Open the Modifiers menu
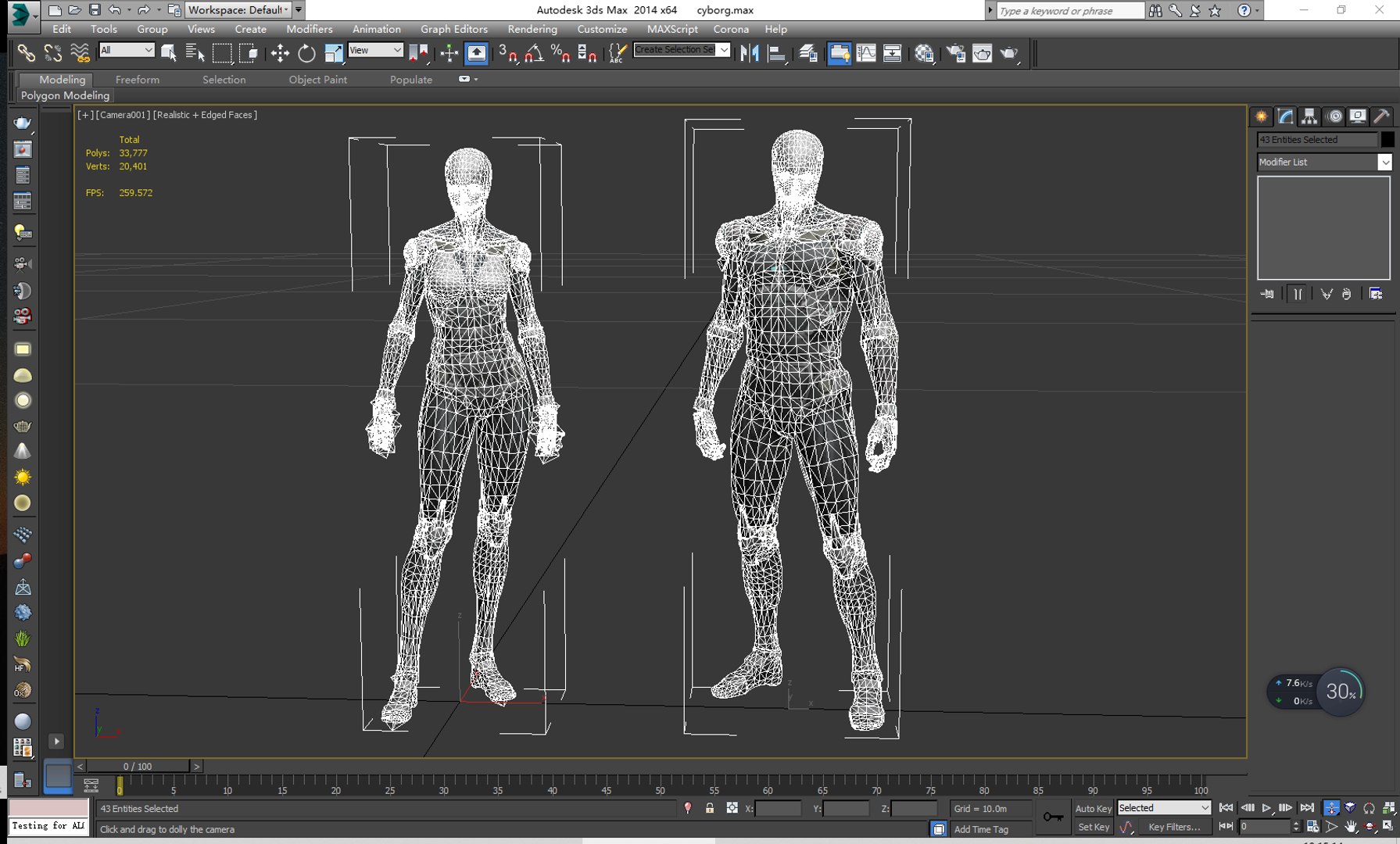The image size is (1400, 844). (x=310, y=29)
